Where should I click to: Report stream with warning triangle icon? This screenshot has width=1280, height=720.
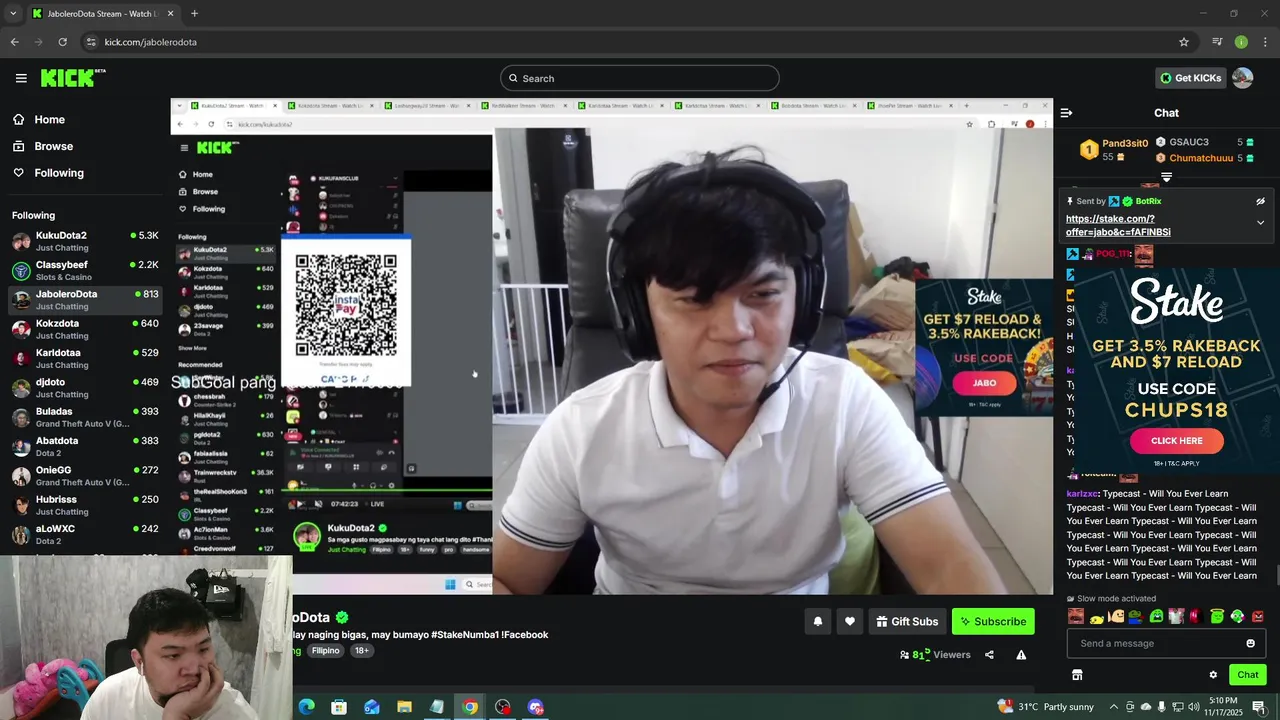point(1021,655)
